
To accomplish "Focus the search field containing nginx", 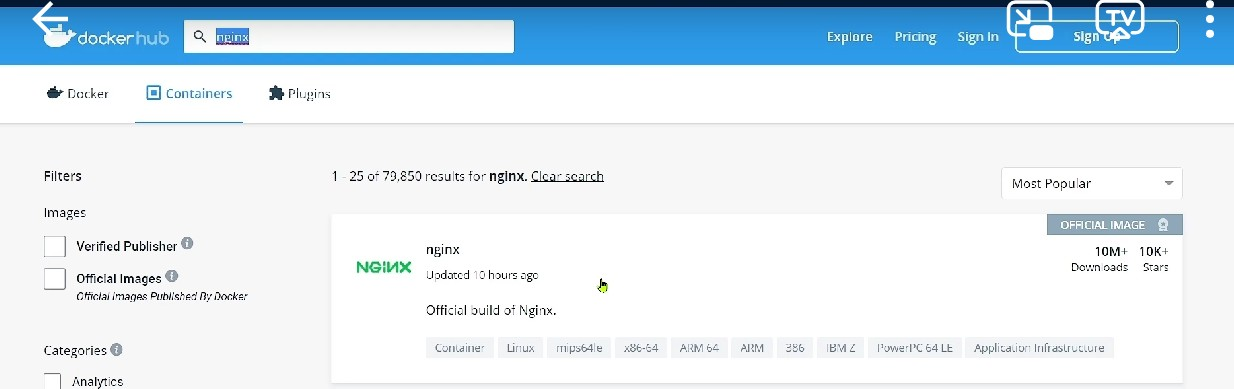I will coord(349,37).
